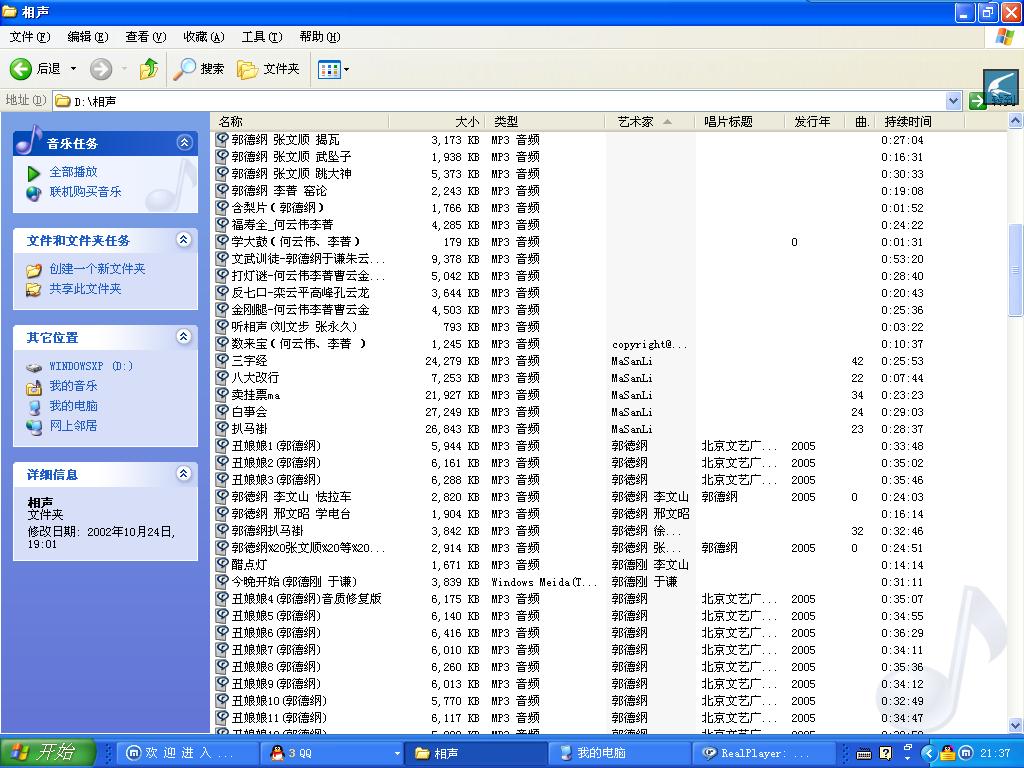Image resolution: width=1024 pixels, height=768 pixels.
Task: Click Shop for music online (联机购买音乐)
Action: click(85, 192)
